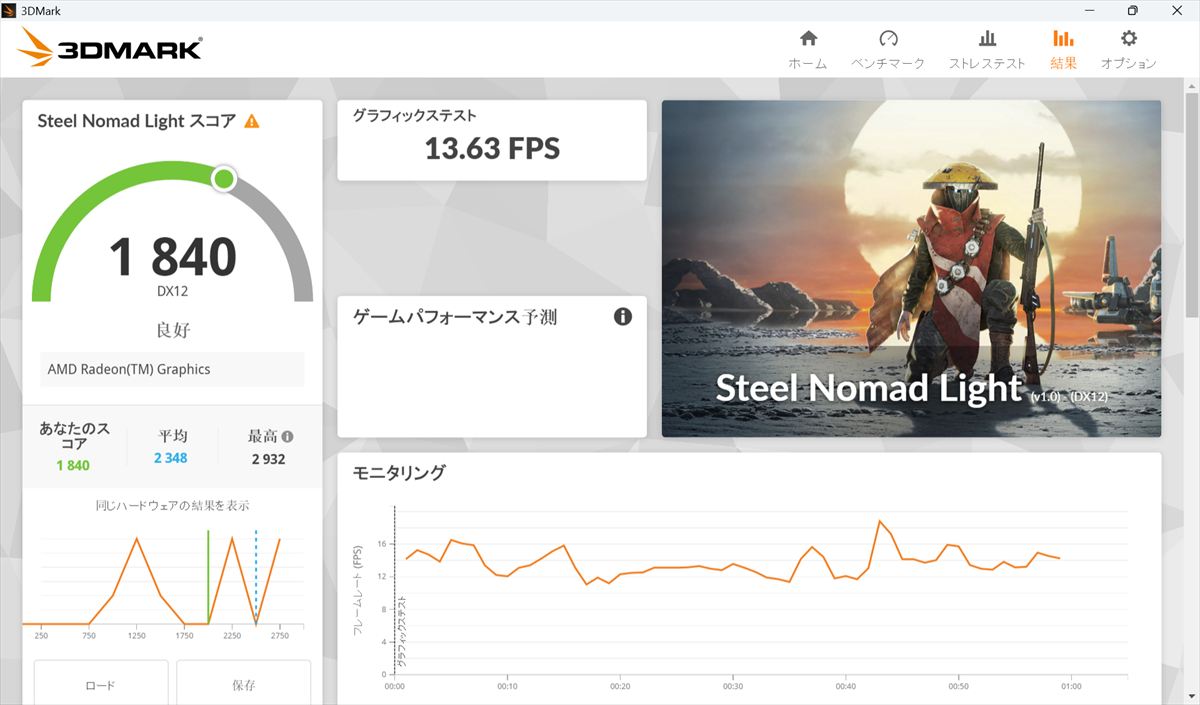Click the AMD Radeon(TM) Graphics label
The height and width of the screenshot is (705, 1200).
pyautogui.click(x=129, y=369)
